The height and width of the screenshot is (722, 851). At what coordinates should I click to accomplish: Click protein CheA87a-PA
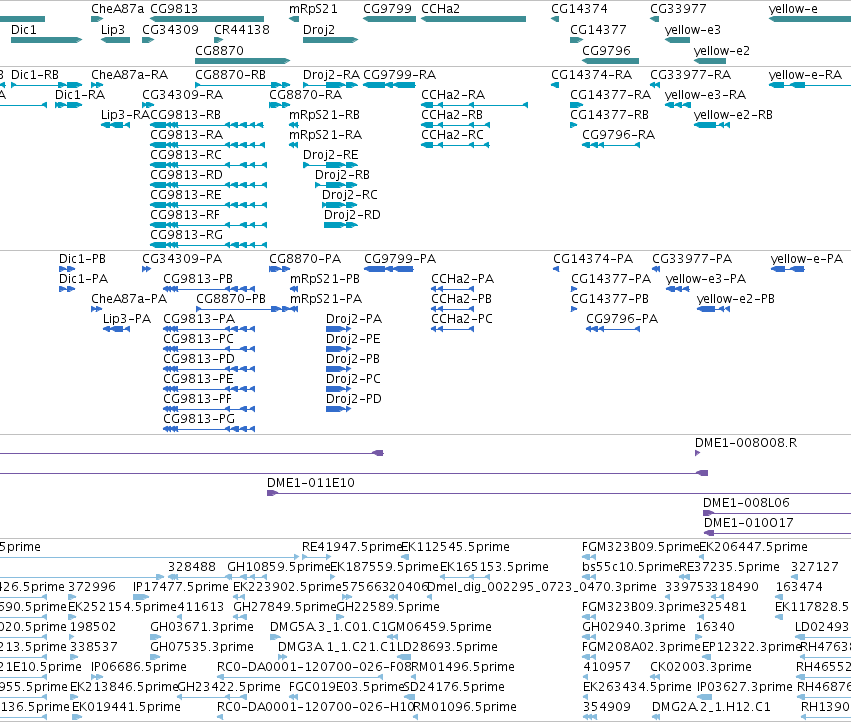coord(129,299)
